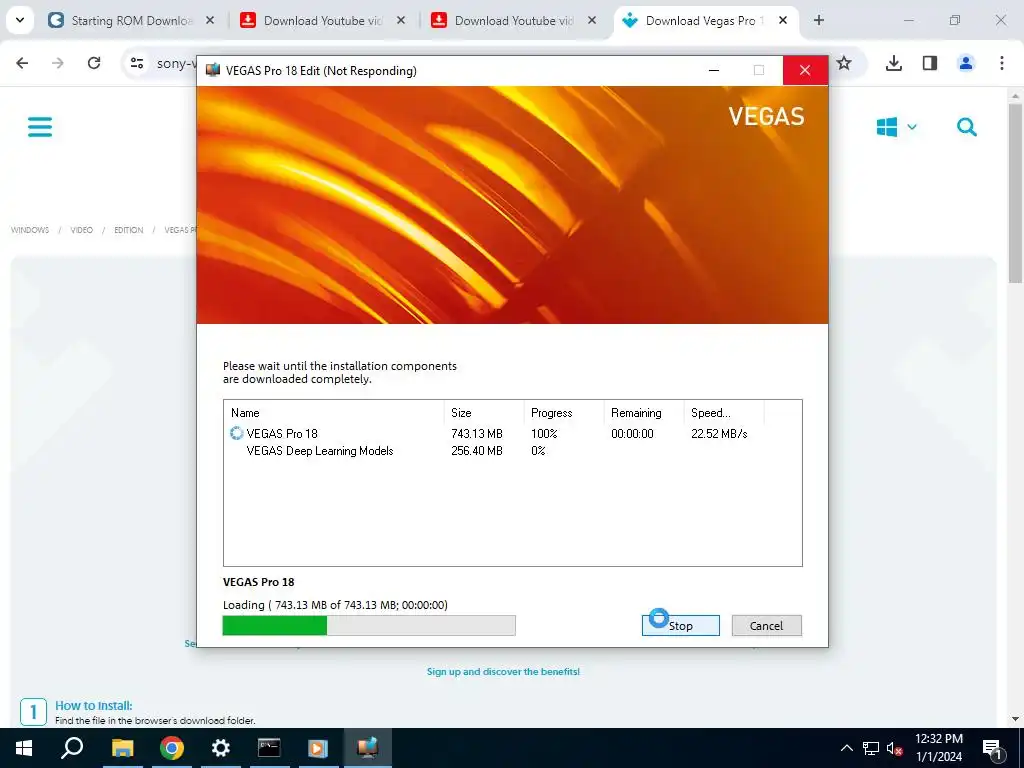Click the network tray icon
The width and height of the screenshot is (1024, 768).
tap(871, 748)
